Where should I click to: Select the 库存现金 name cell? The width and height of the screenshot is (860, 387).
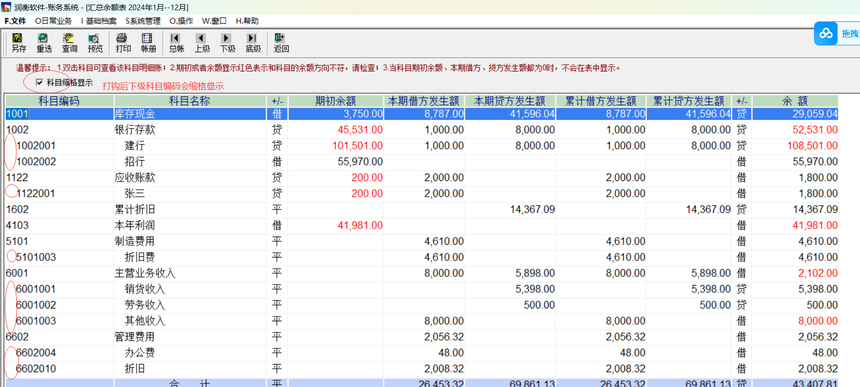(x=190, y=114)
